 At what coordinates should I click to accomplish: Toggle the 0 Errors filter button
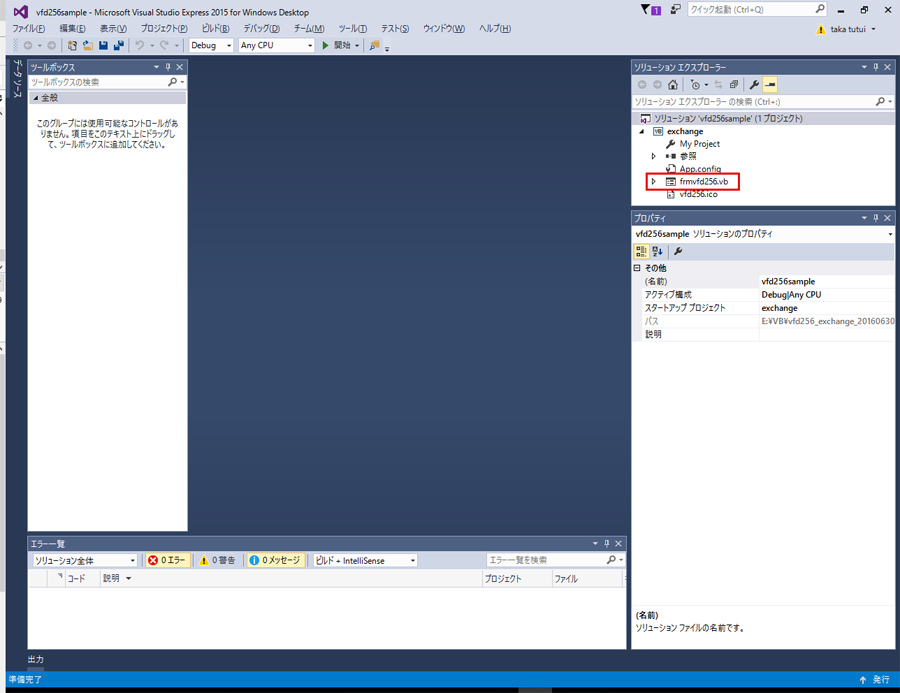click(167, 560)
